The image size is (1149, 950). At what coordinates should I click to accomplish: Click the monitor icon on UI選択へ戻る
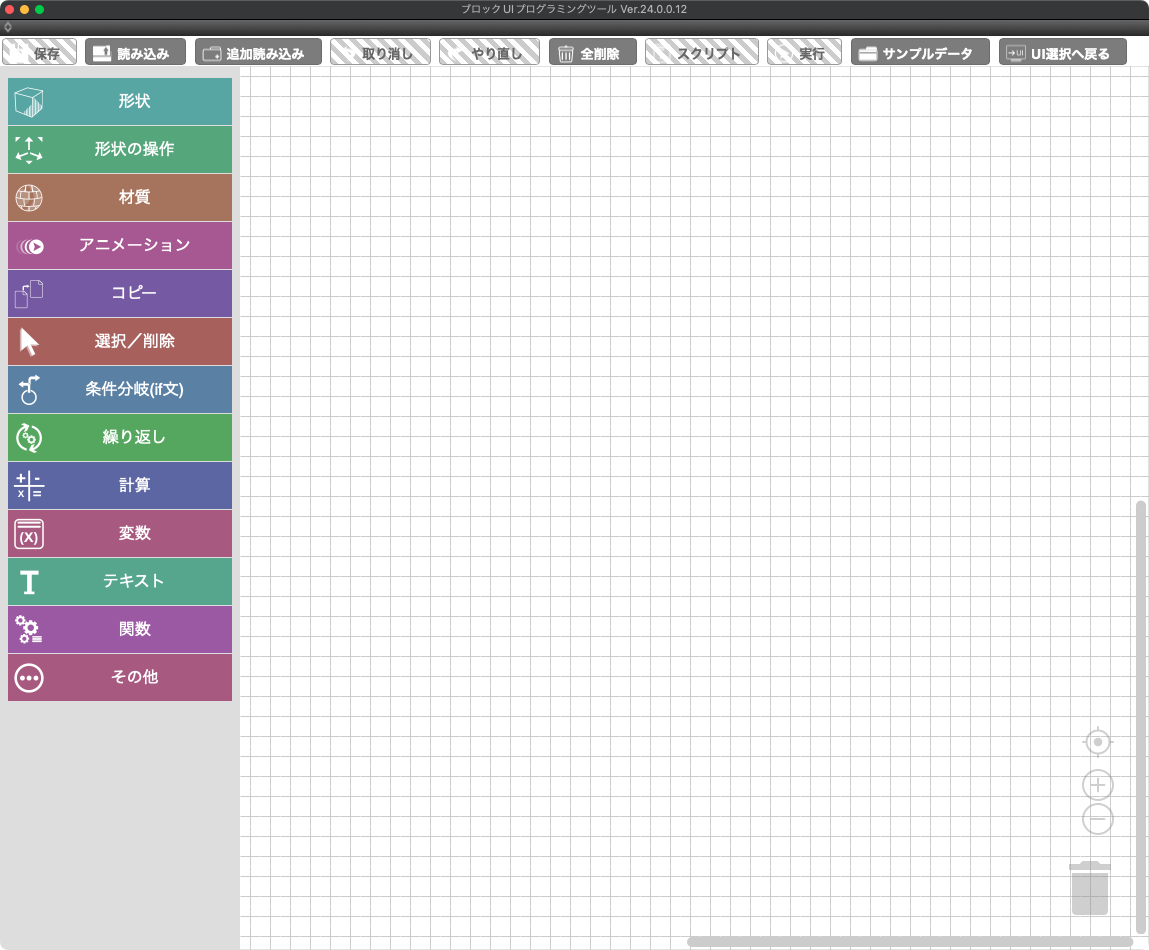click(x=1016, y=54)
